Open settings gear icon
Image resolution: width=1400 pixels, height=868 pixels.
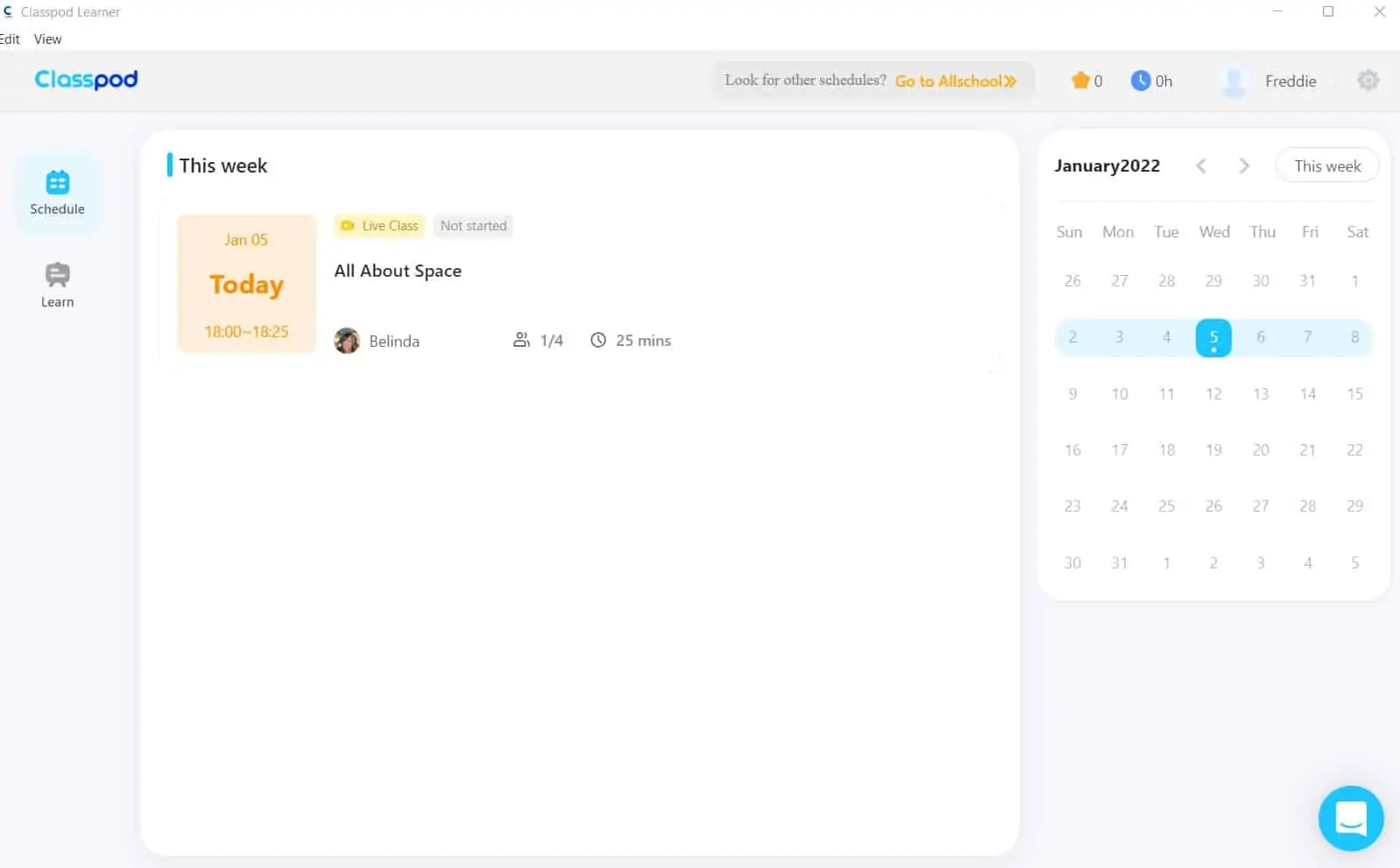1368,81
